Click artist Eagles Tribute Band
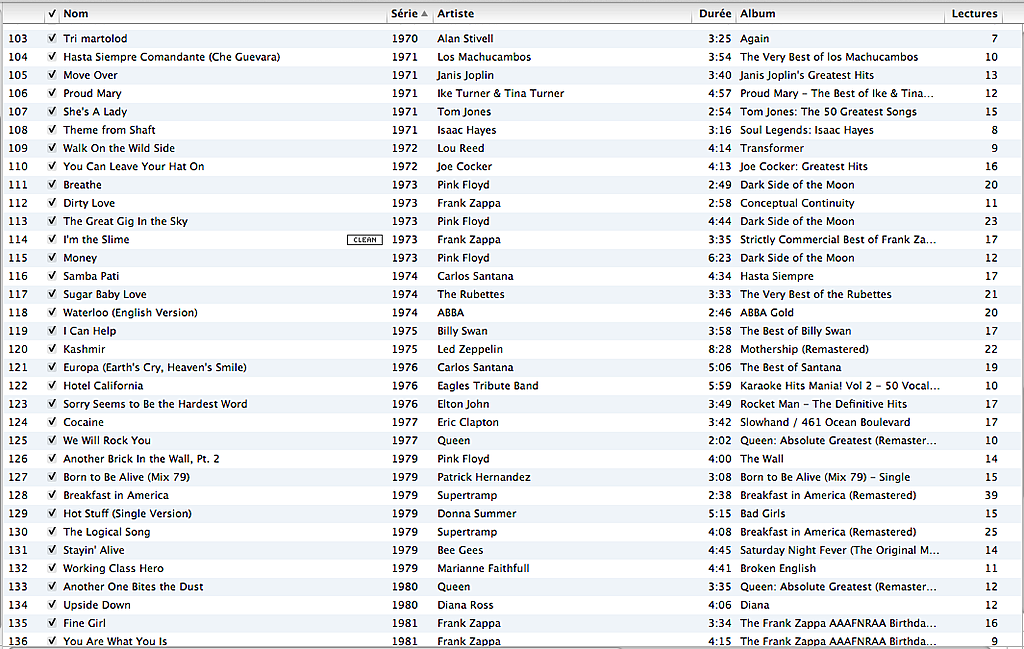1024x649 pixels. coord(488,386)
